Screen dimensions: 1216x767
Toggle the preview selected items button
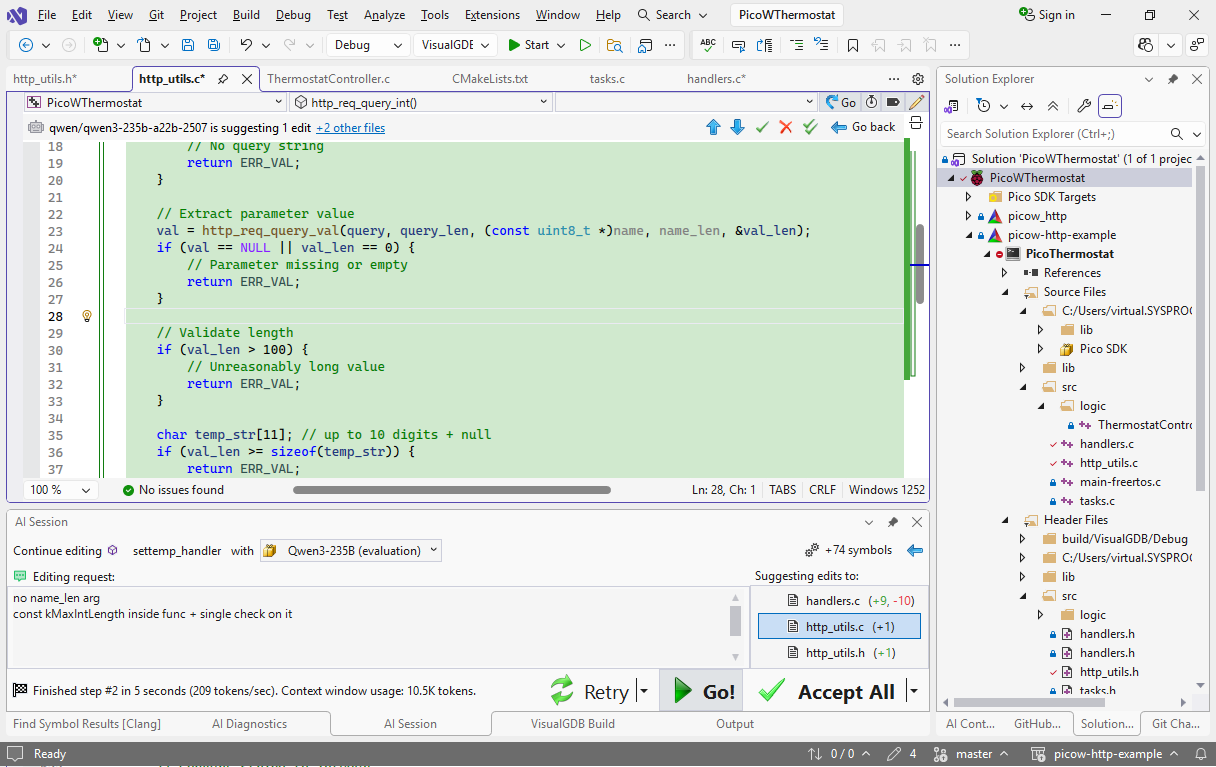coord(1109,106)
